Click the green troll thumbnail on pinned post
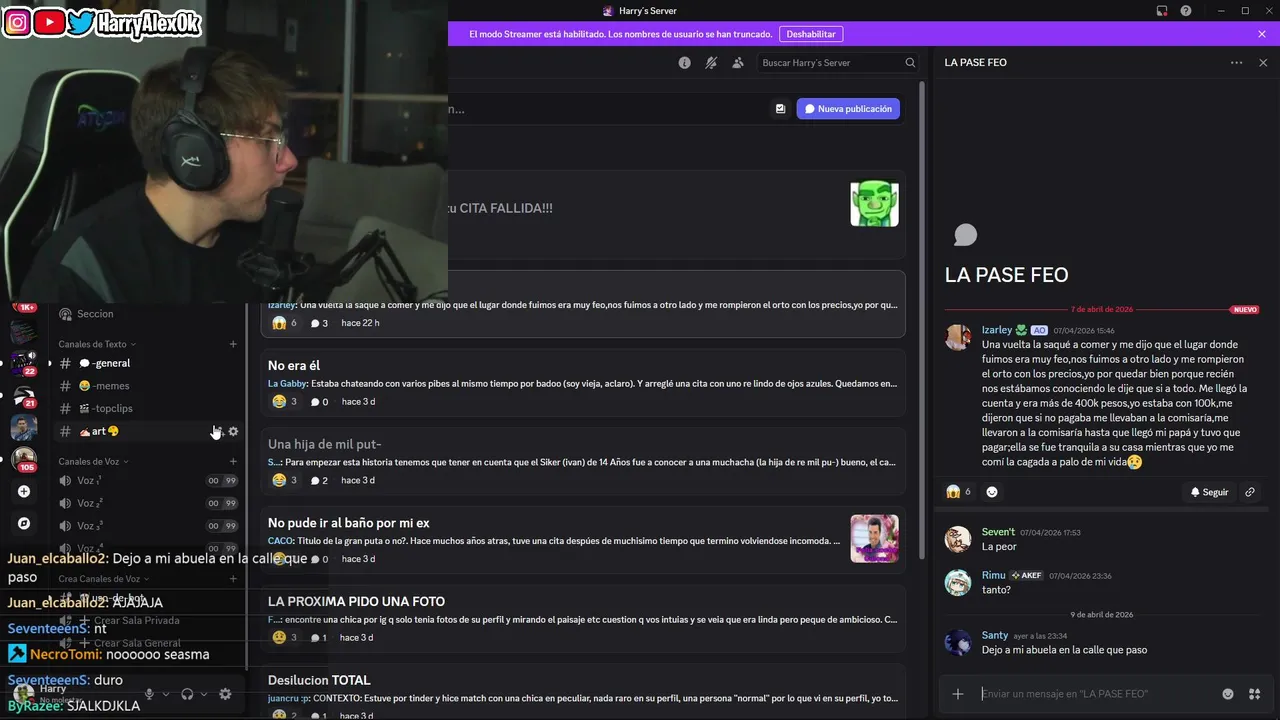The height and width of the screenshot is (720, 1280). pos(874,204)
